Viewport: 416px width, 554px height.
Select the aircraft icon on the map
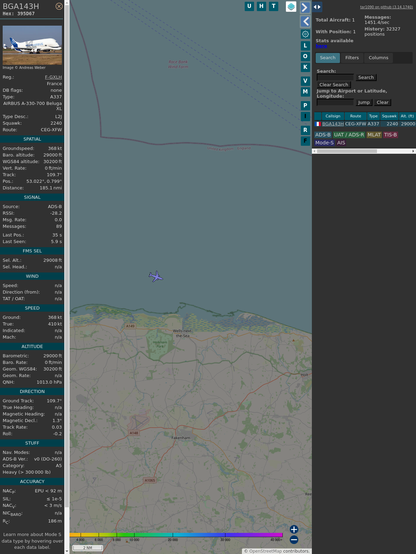click(156, 276)
